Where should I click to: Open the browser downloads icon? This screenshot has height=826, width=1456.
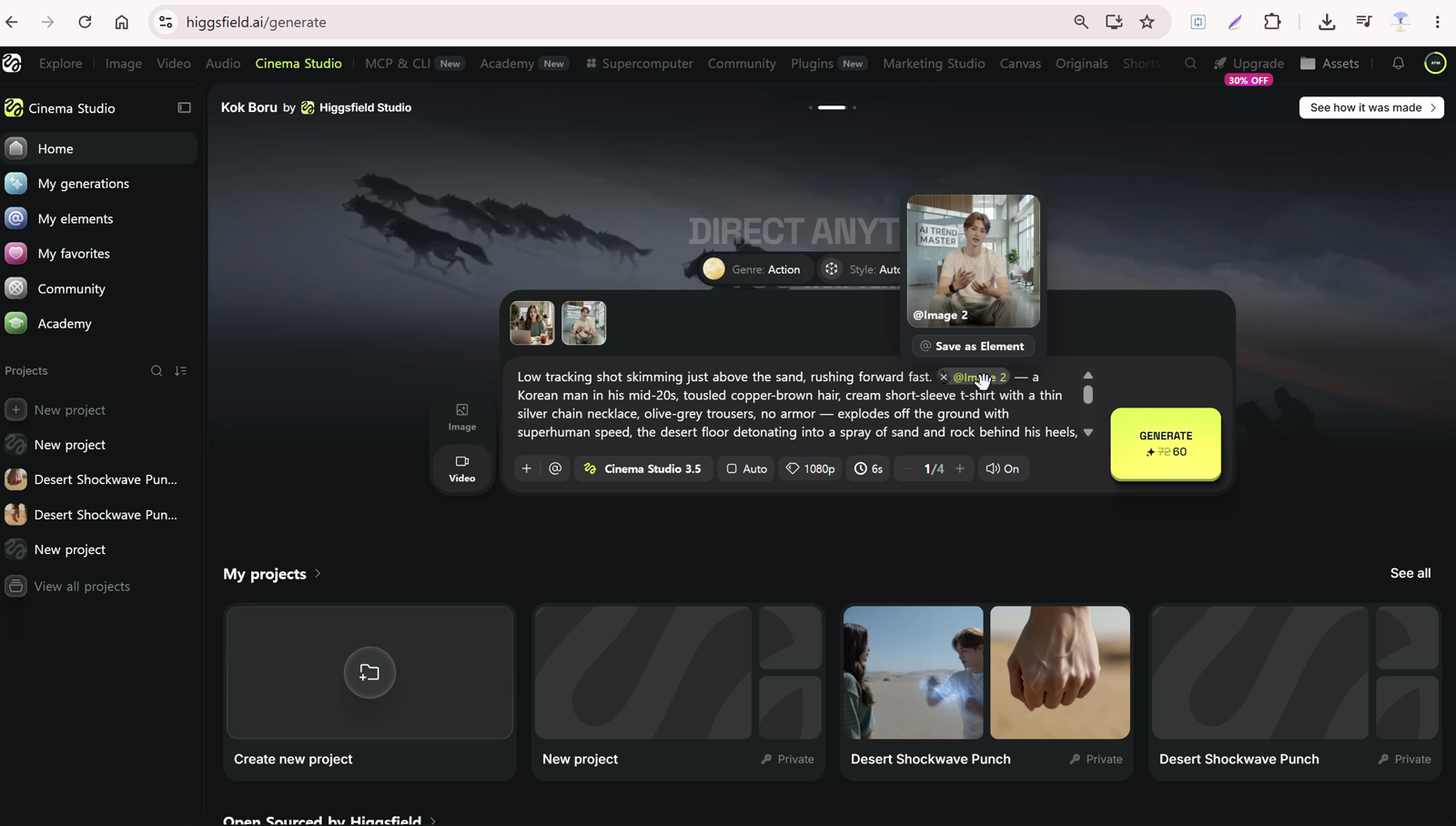(x=1327, y=22)
